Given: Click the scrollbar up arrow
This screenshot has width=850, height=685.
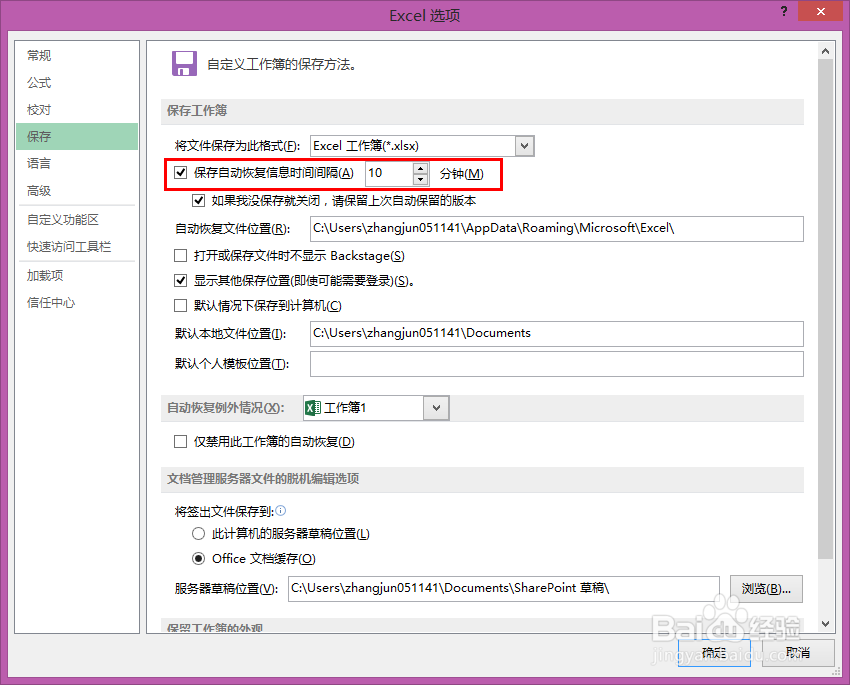Looking at the screenshot, I should click(825, 51).
